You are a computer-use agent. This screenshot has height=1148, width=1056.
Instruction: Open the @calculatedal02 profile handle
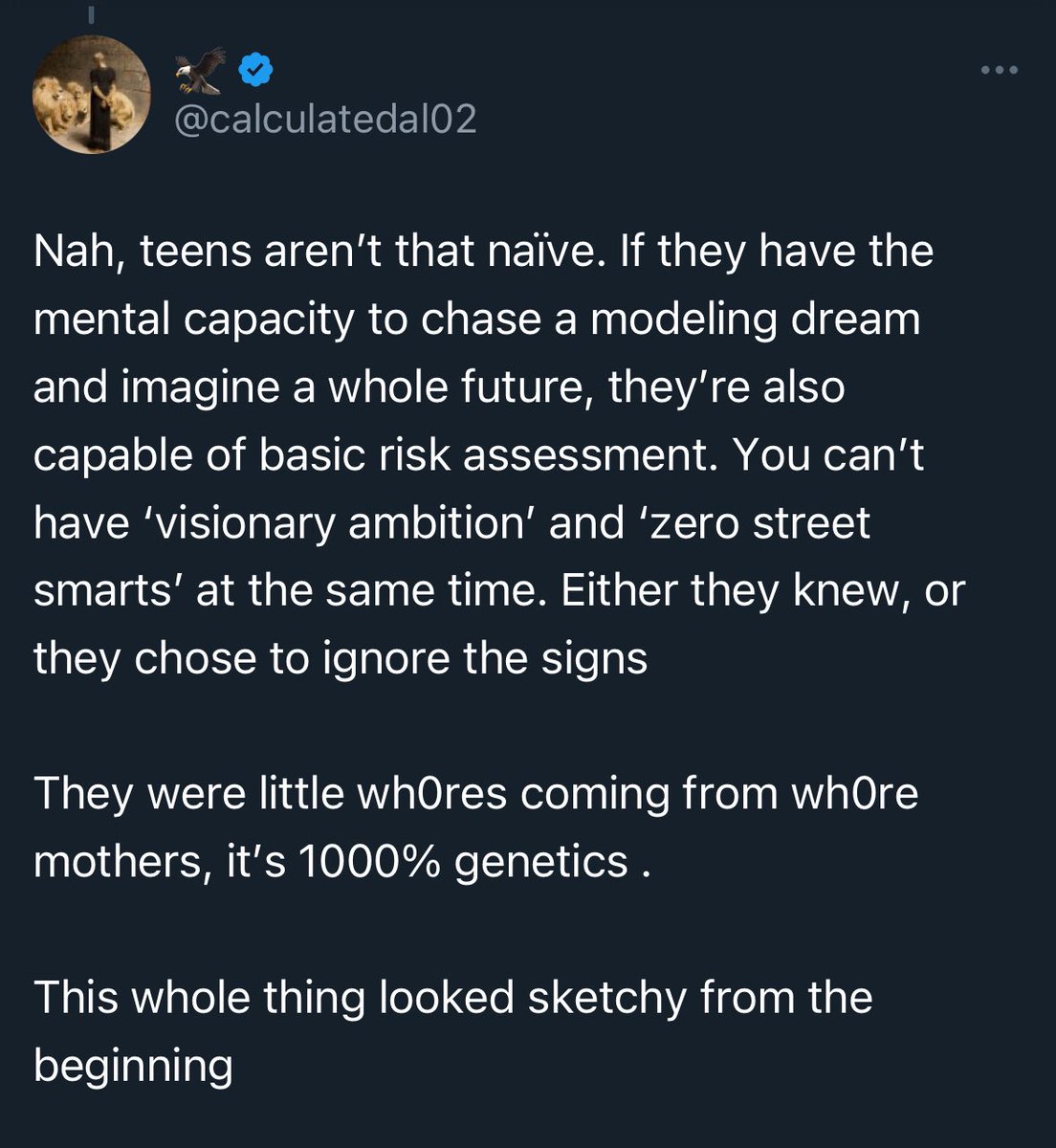click(x=326, y=120)
